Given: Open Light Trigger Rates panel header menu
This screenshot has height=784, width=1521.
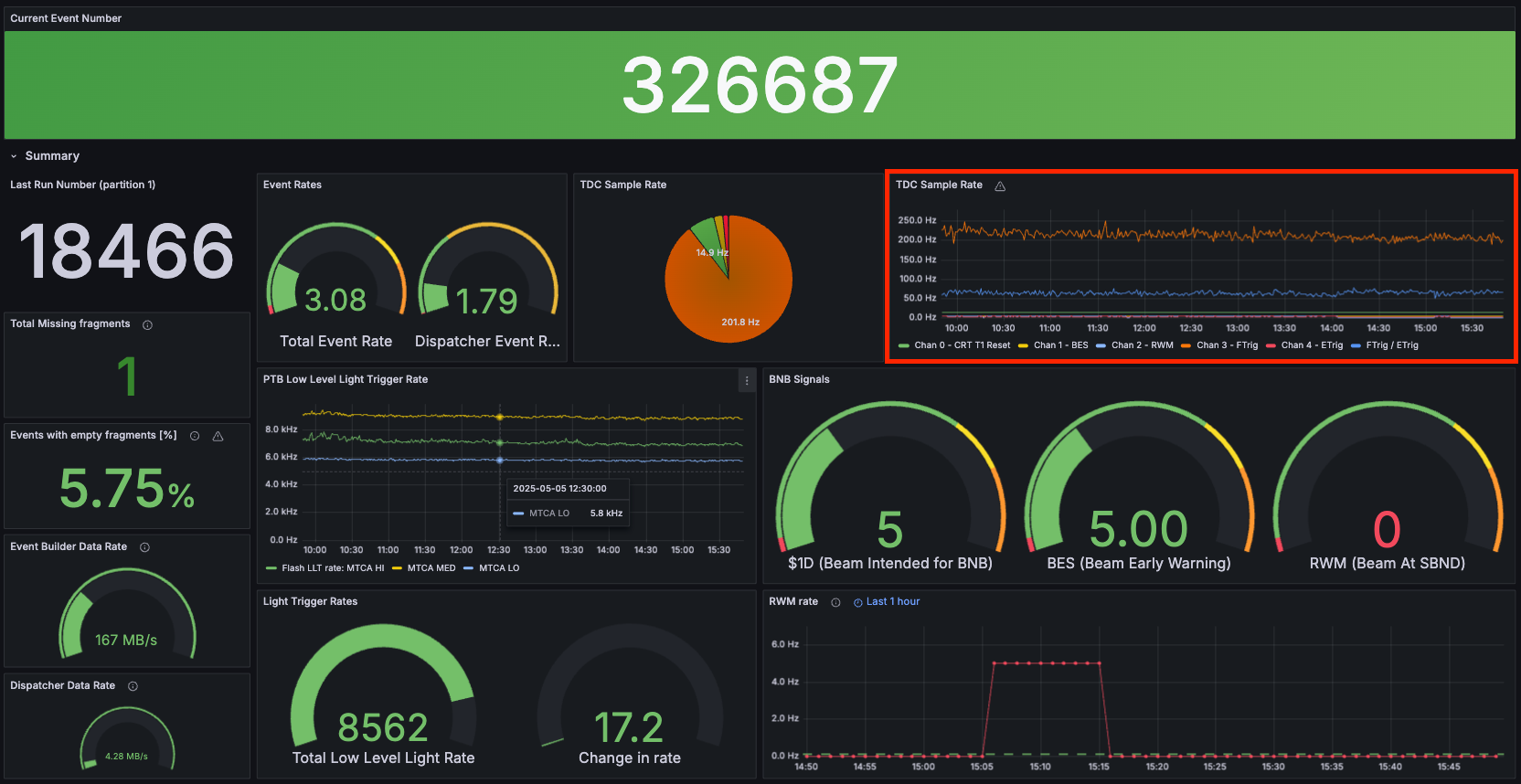Looking at the screenshot, I should point(310,601).
